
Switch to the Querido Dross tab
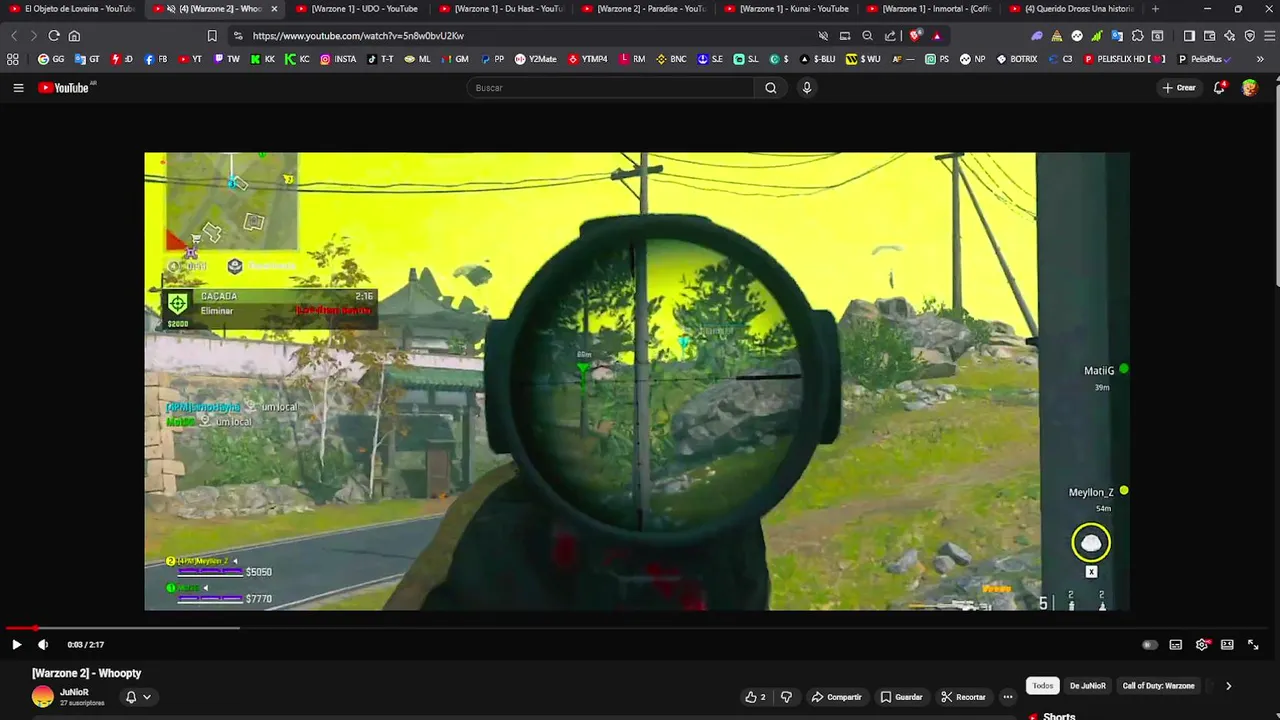coord(1072,9)
